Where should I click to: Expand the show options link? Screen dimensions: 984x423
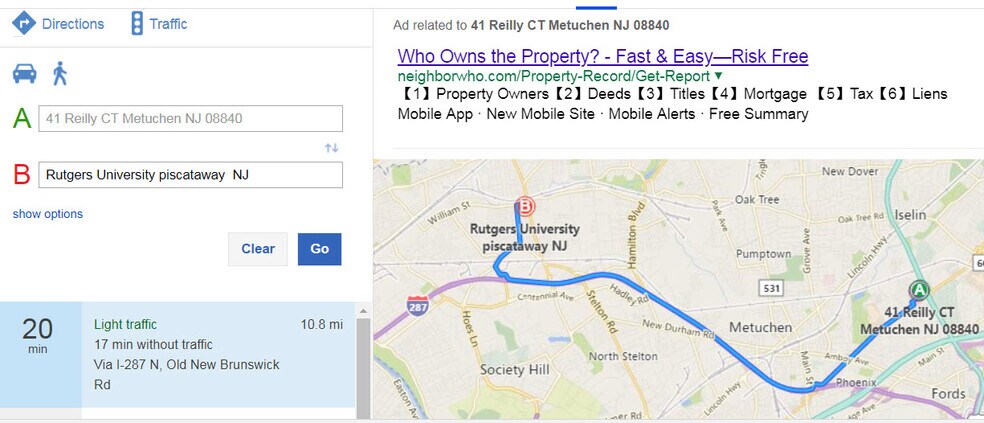click(x=48, y=214)
